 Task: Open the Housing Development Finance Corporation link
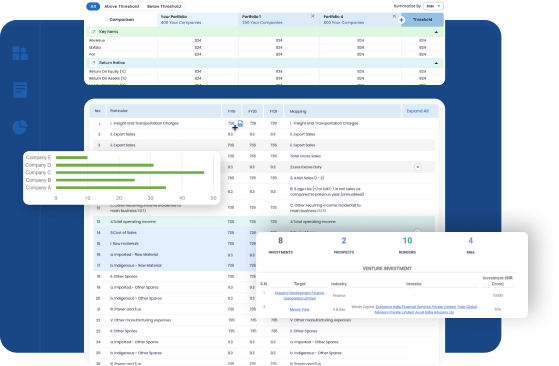[x=299, y=295]
